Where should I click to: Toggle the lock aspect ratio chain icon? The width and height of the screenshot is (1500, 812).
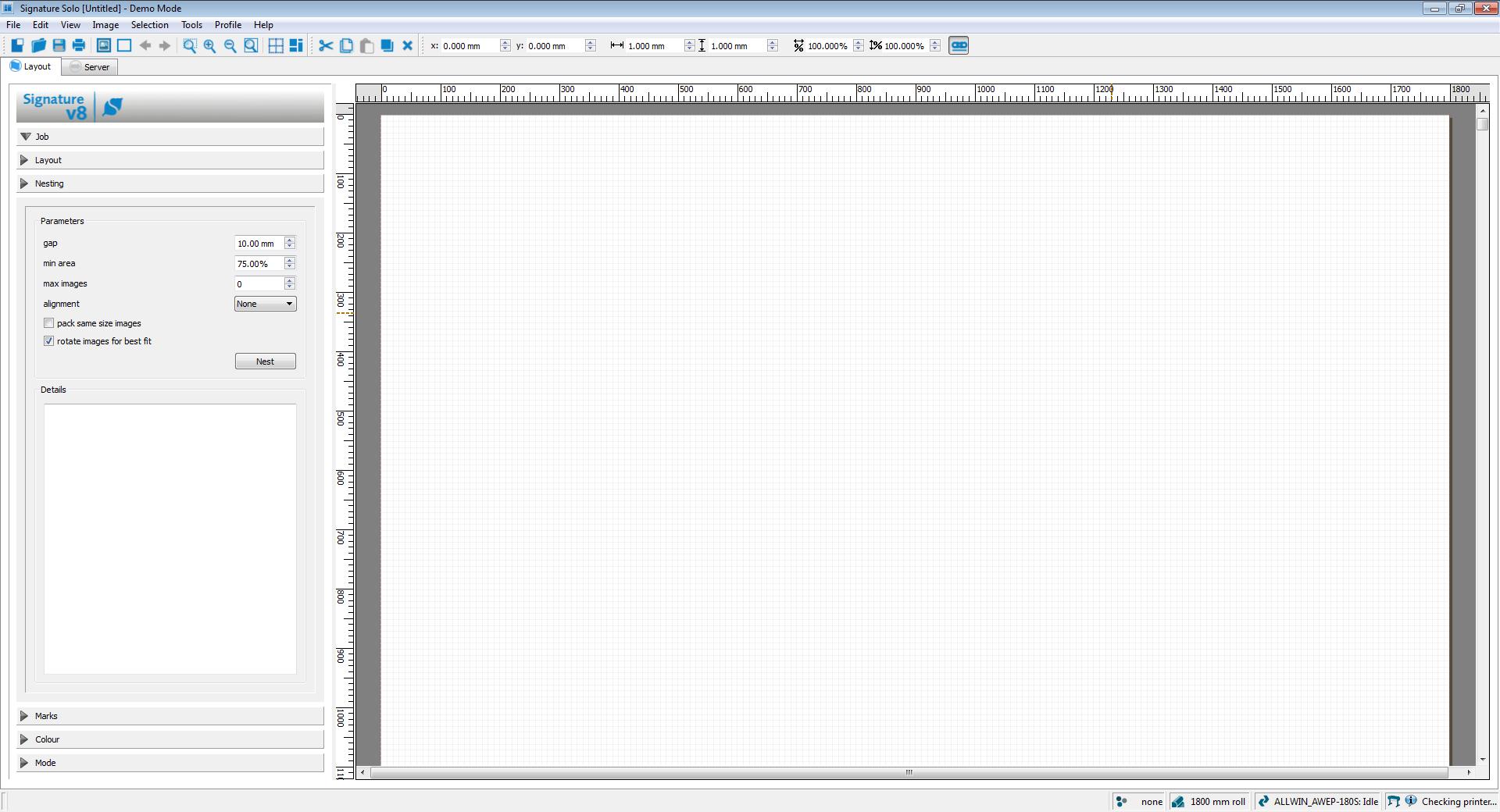[x=959, y=45]
